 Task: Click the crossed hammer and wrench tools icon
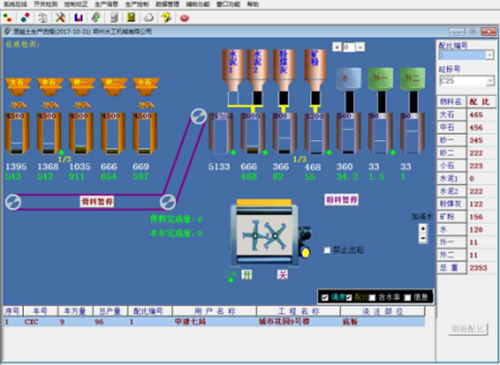(x=60, y=17)
